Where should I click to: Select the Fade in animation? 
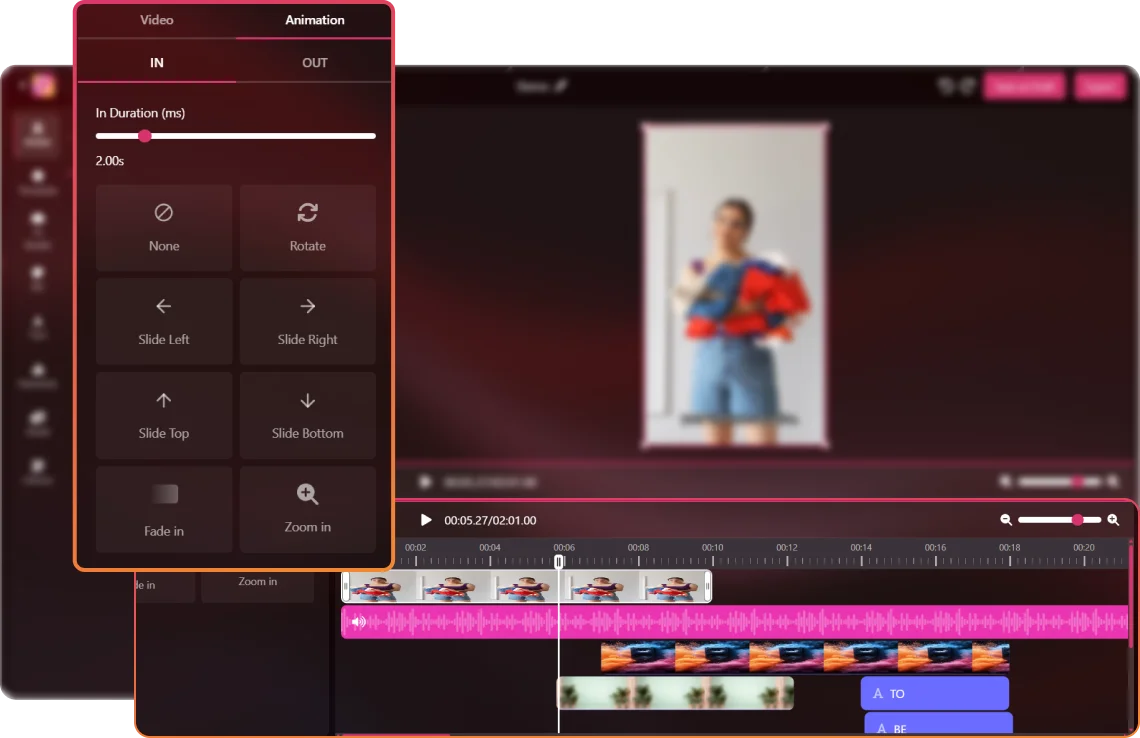point(164,509)
